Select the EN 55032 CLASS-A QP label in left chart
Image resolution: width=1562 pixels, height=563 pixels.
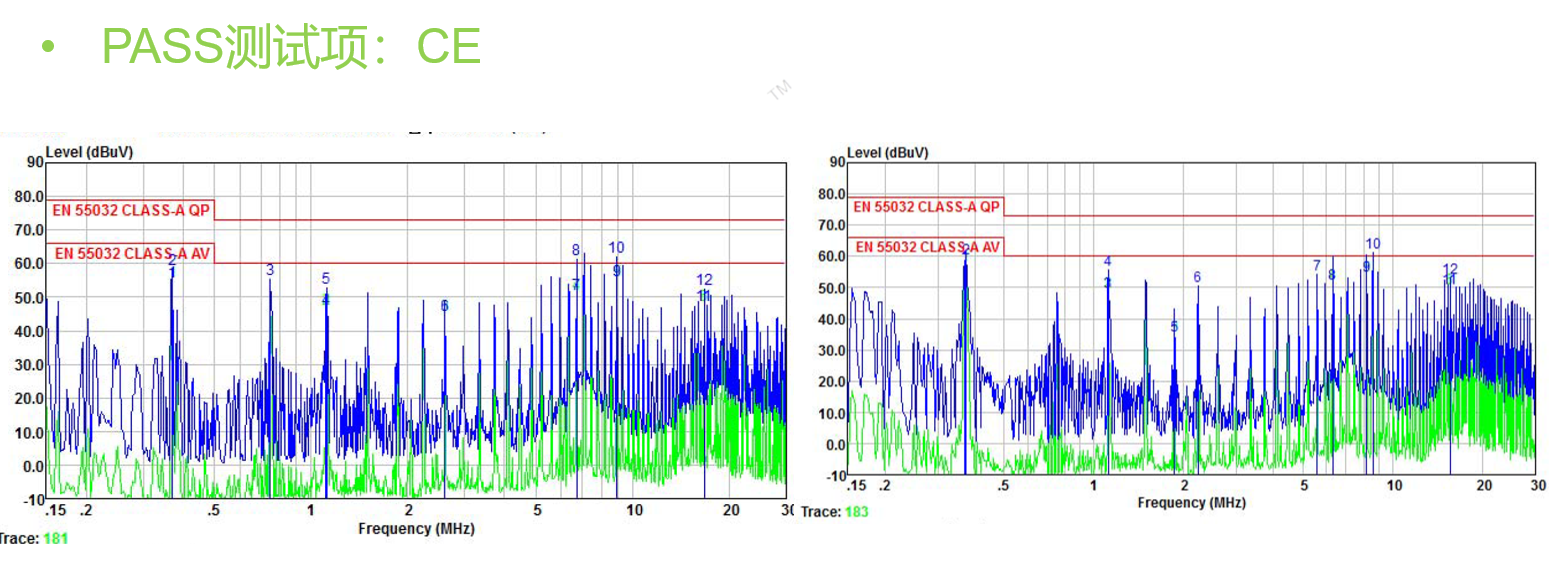pyautogui.click(x=130, y=210)
